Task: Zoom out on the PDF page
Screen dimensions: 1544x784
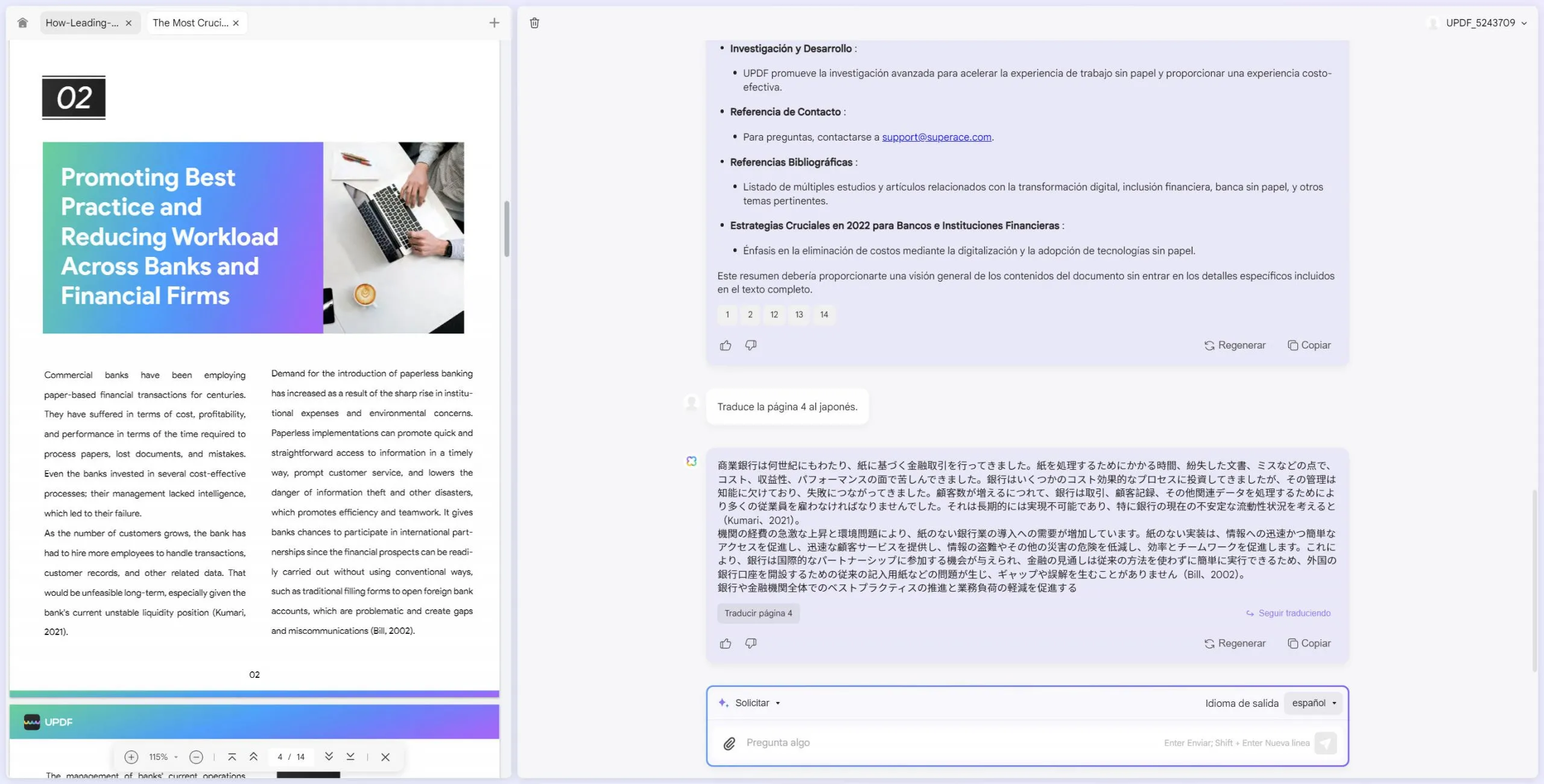Action: pos(196,757)
